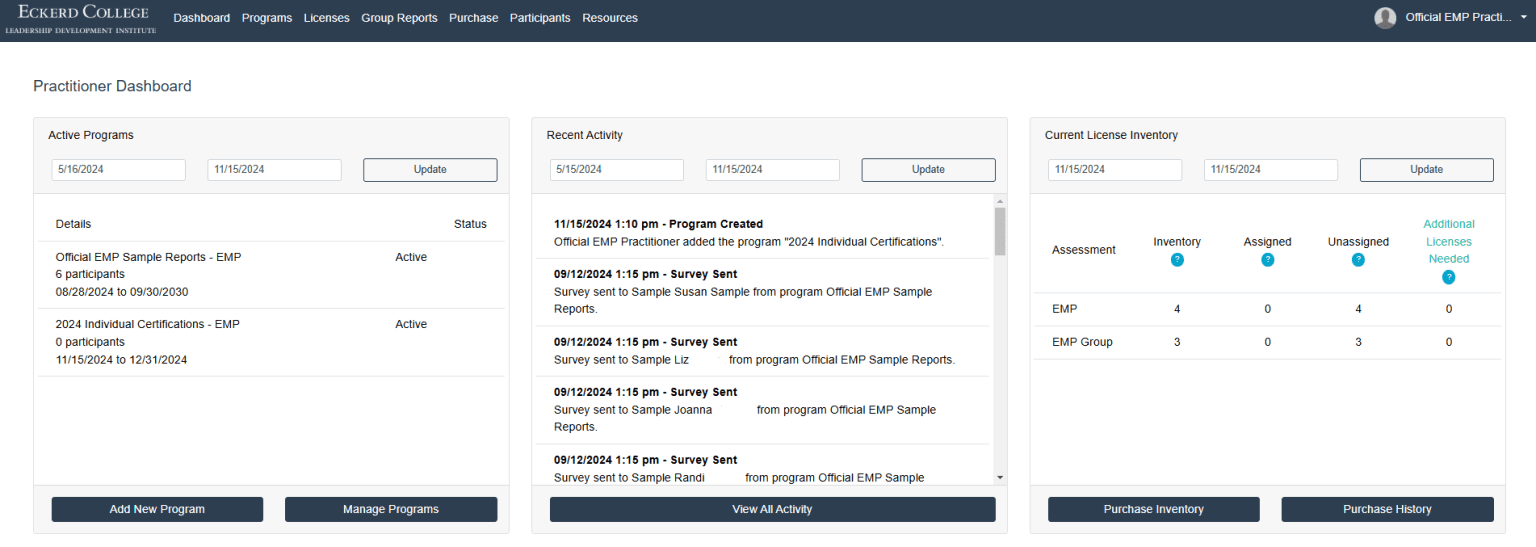
Task: Click Manage Programs button
Action: coord(391,509)
